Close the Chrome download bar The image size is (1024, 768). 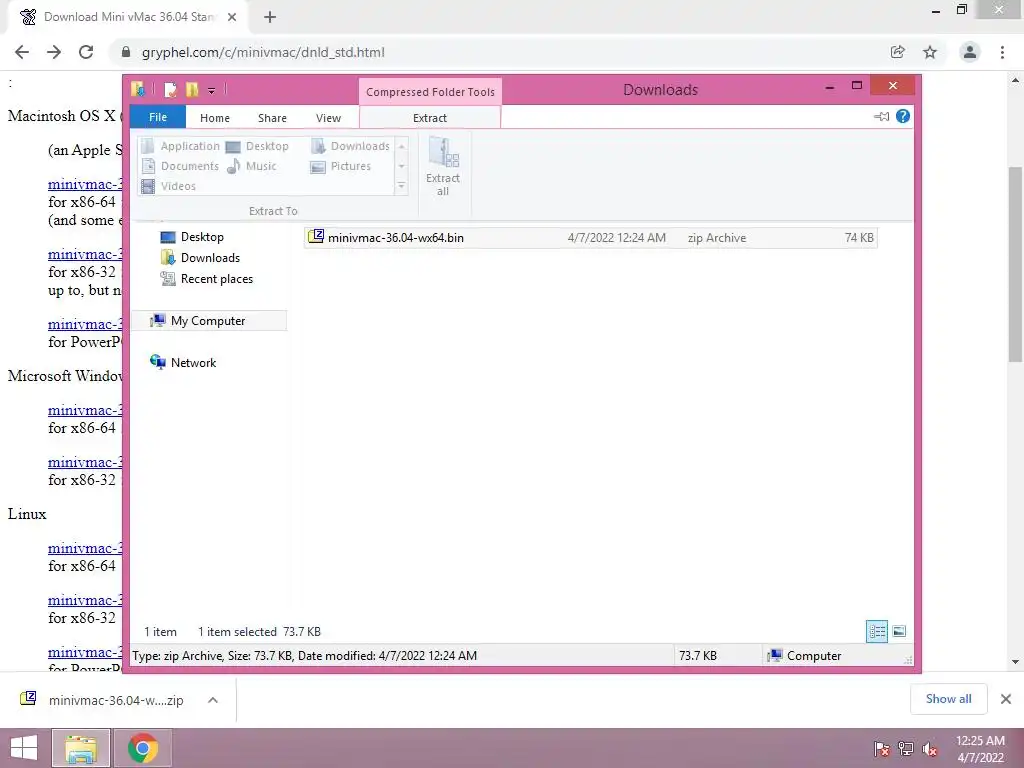point(1006,699)
